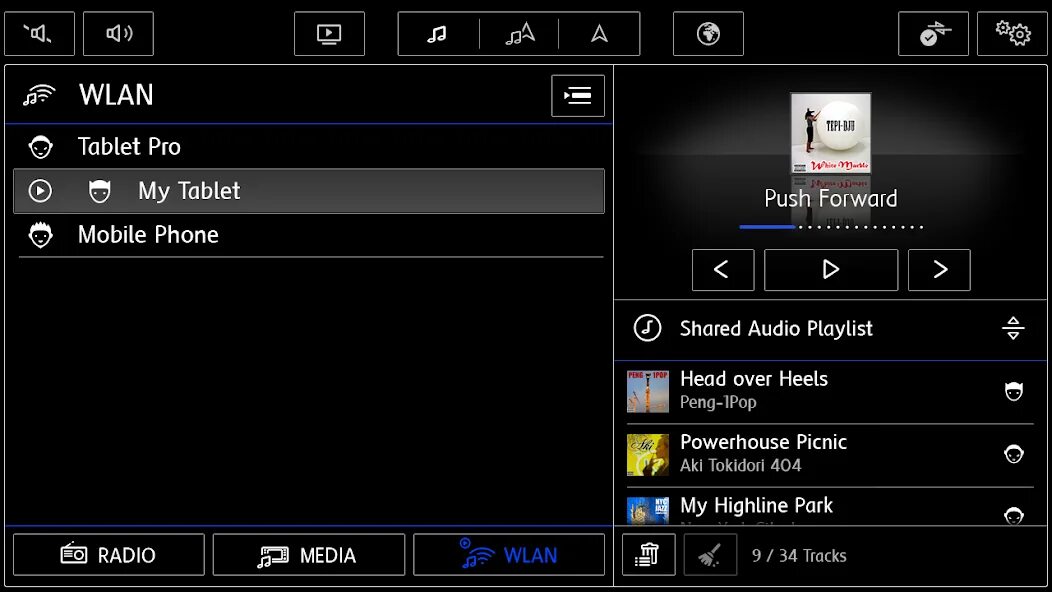Click the Mobile Phone avatar icon
The height and width of the screenshot is (592, 1052).
(40, 235)
